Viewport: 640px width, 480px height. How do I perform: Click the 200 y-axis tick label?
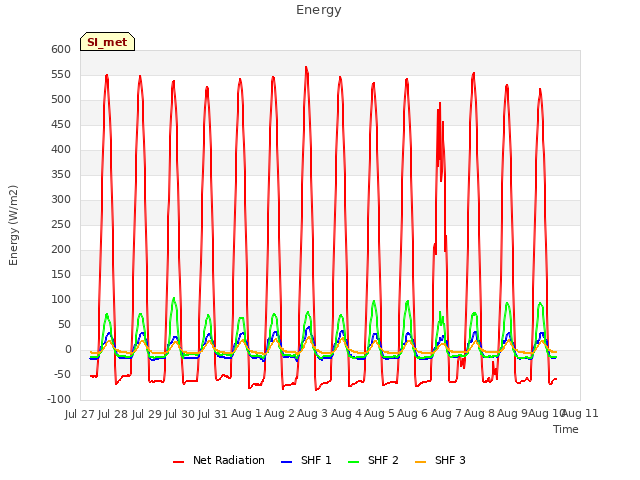tap(61, 250)
